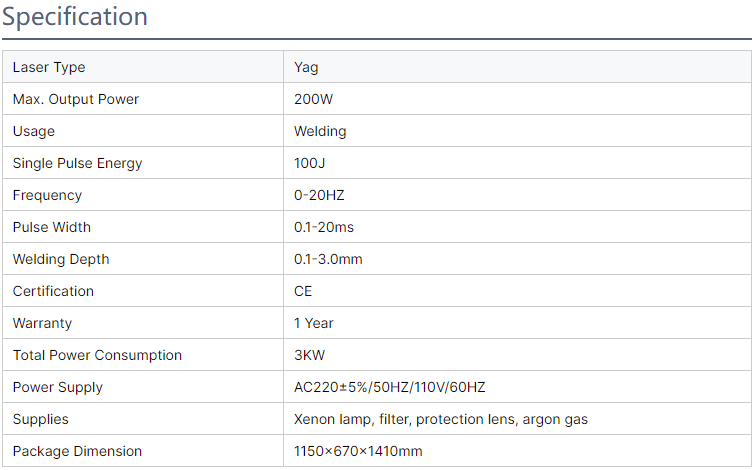Select the Single Pulse Energy label
Image resolution: width=756 pixels, height=470 pixels.
coord(78,163)
